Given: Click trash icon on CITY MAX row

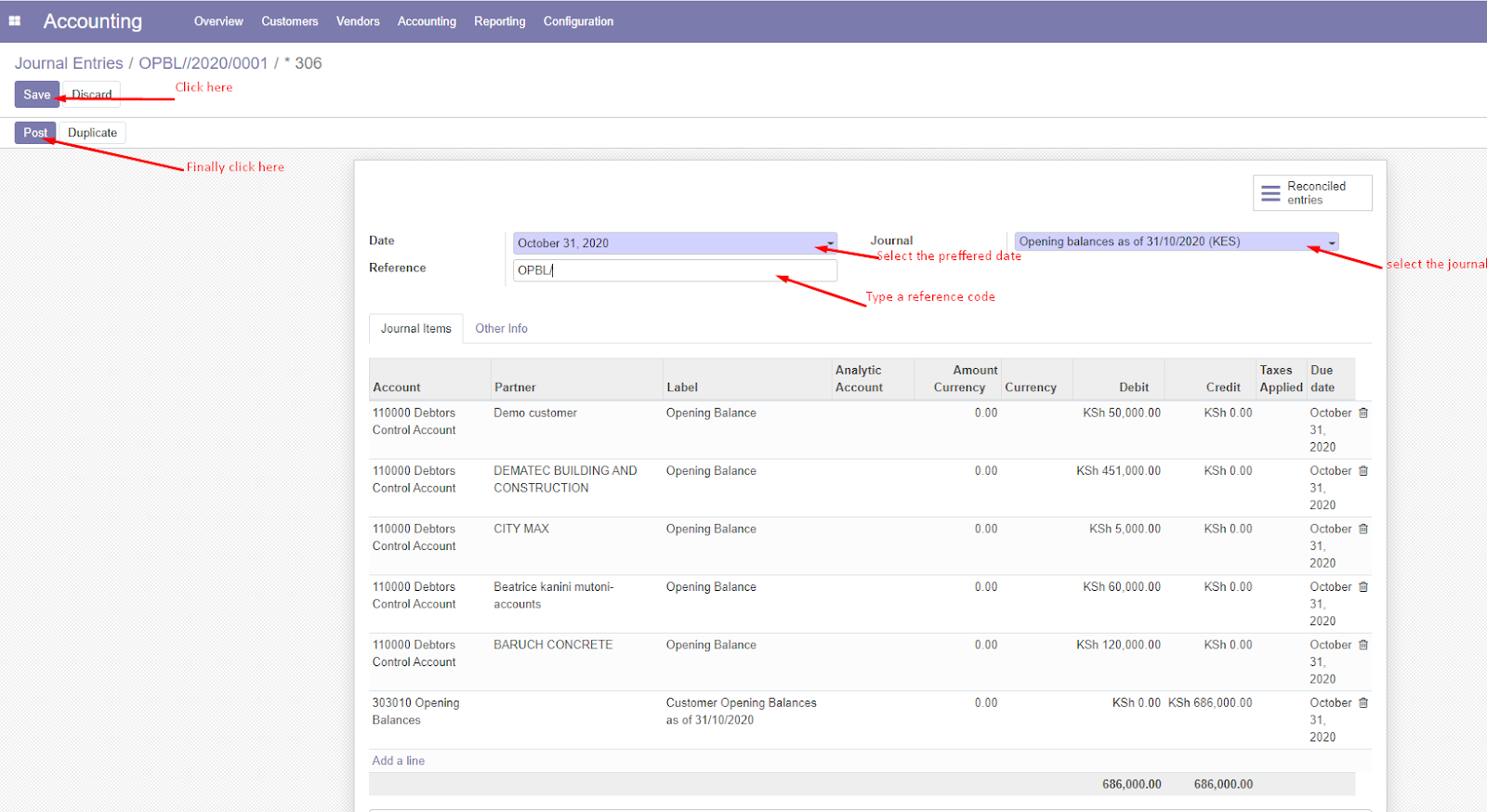Looking at the screenshot, I should pos(1363,529).
